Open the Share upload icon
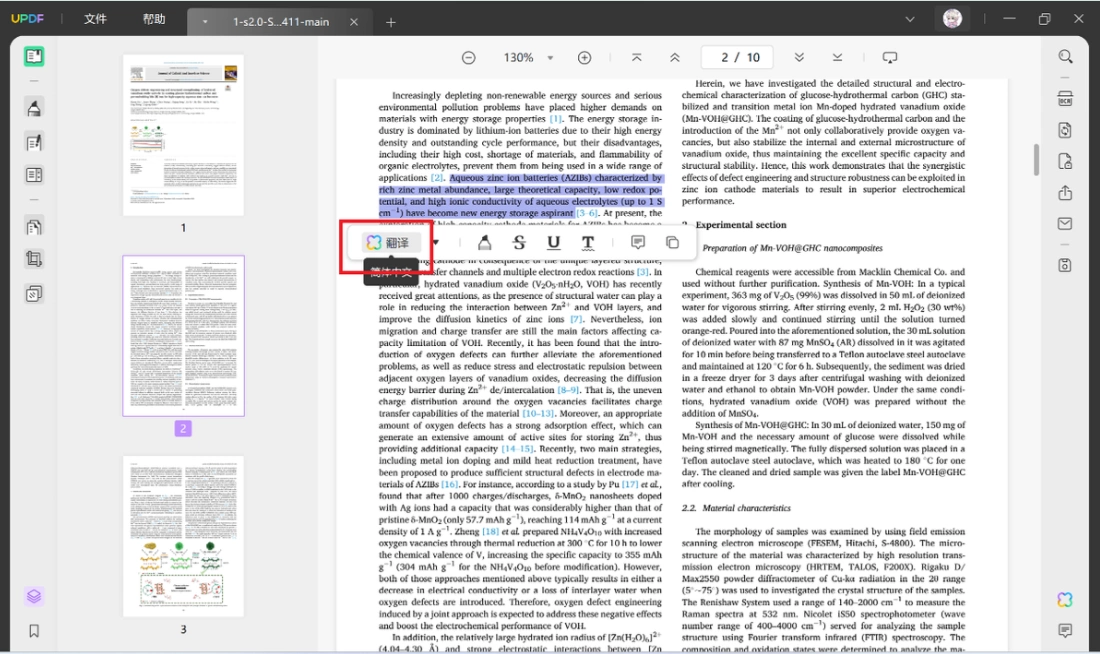This screenshot has width=1100, height=654. coord(1065,193)
